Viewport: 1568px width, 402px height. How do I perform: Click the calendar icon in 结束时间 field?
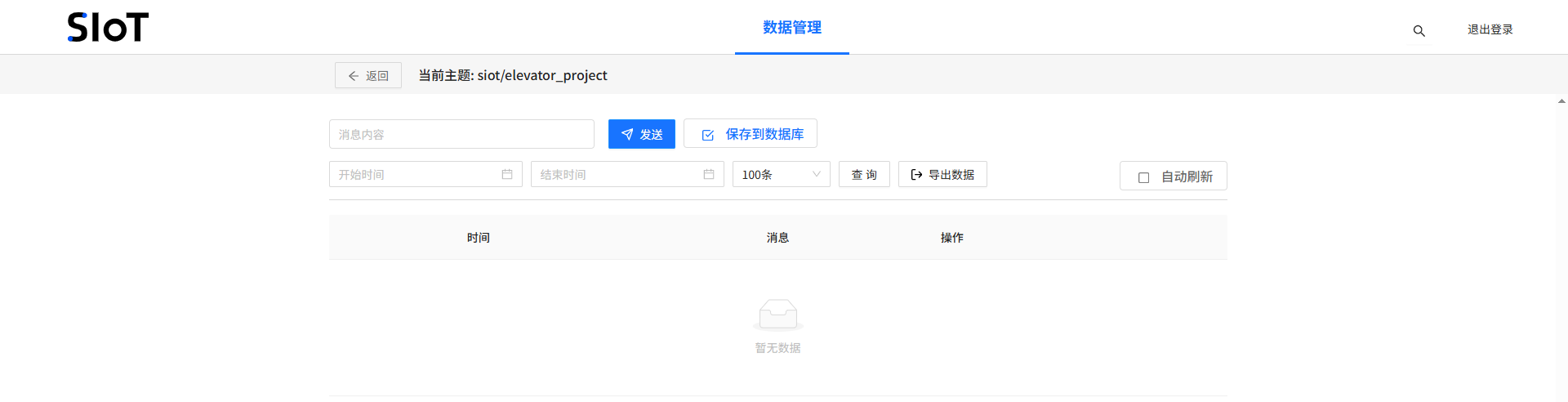pyautogui.click(x=708, y=174)
